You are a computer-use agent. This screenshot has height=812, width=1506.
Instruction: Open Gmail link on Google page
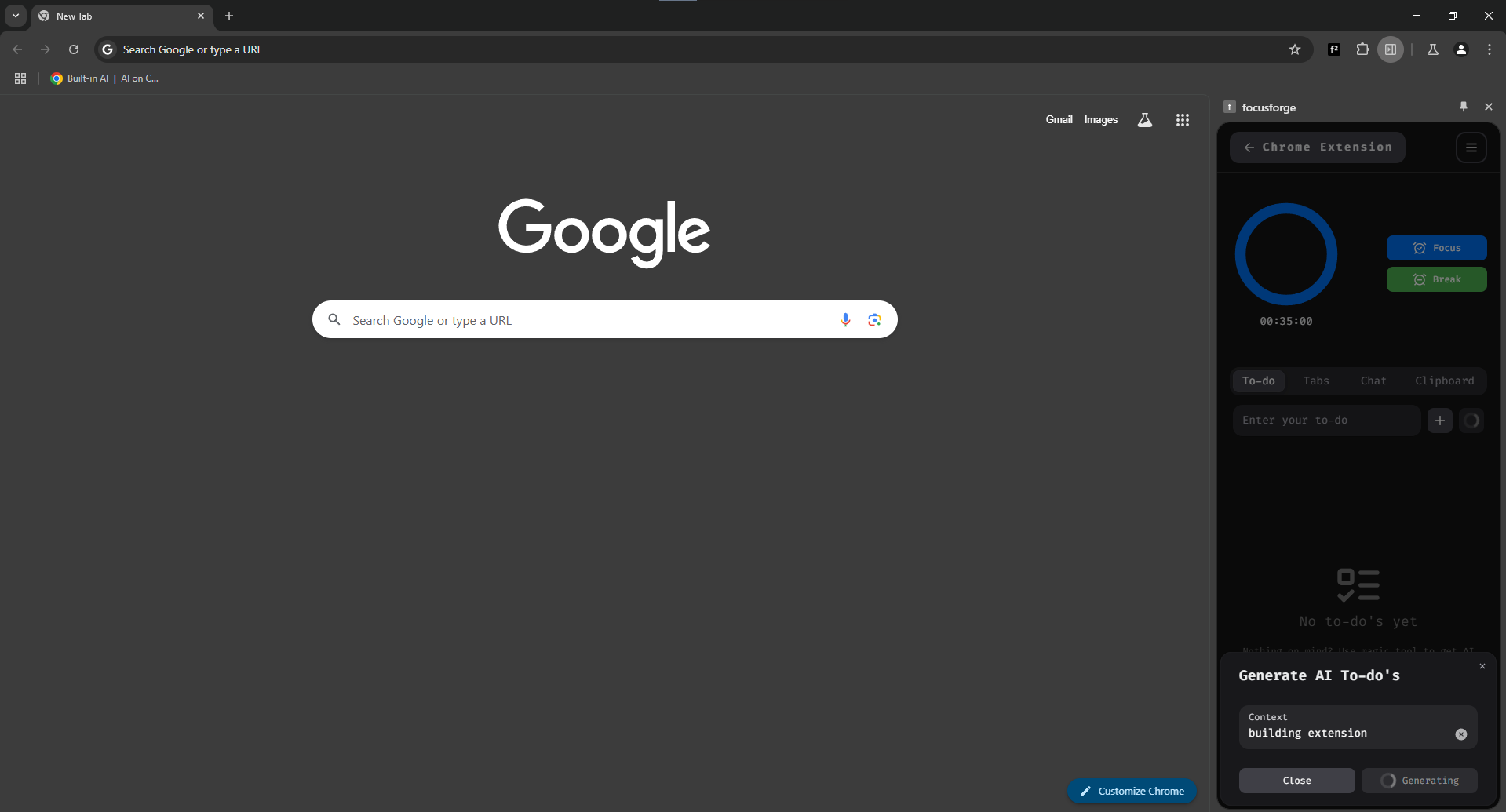1059,120
